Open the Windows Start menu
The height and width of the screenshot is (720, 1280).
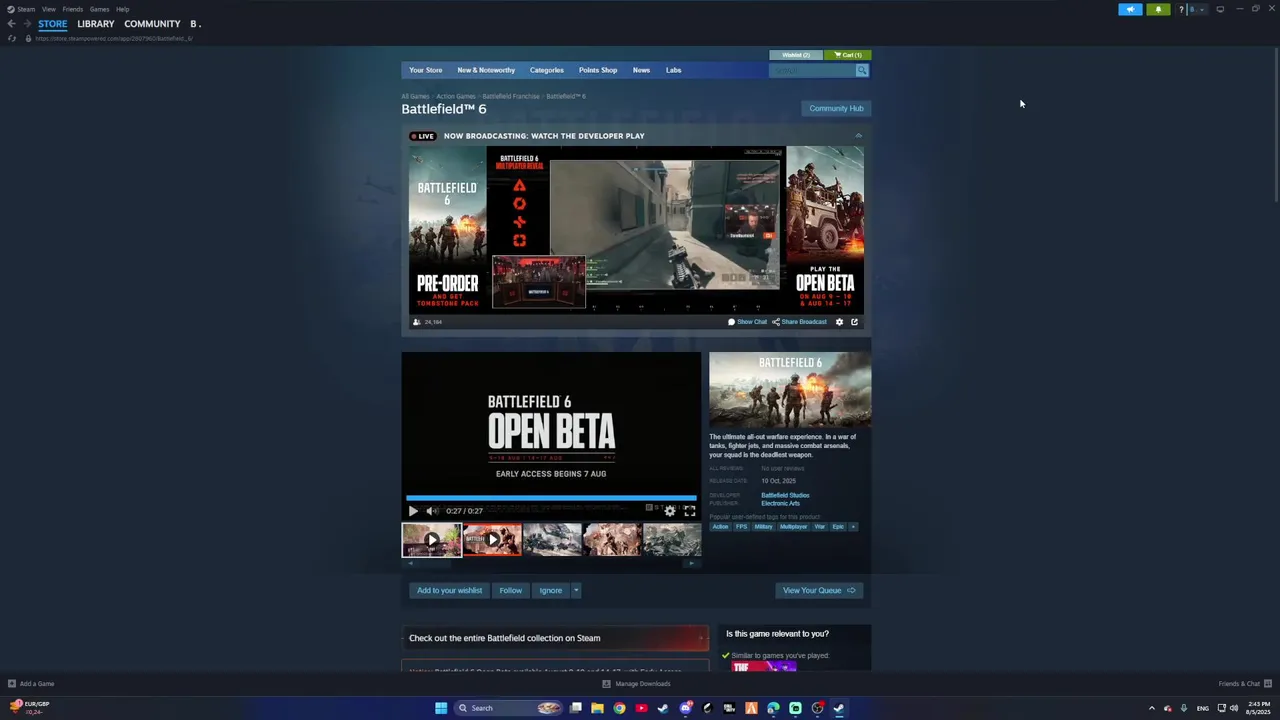(x=440, y=708)
